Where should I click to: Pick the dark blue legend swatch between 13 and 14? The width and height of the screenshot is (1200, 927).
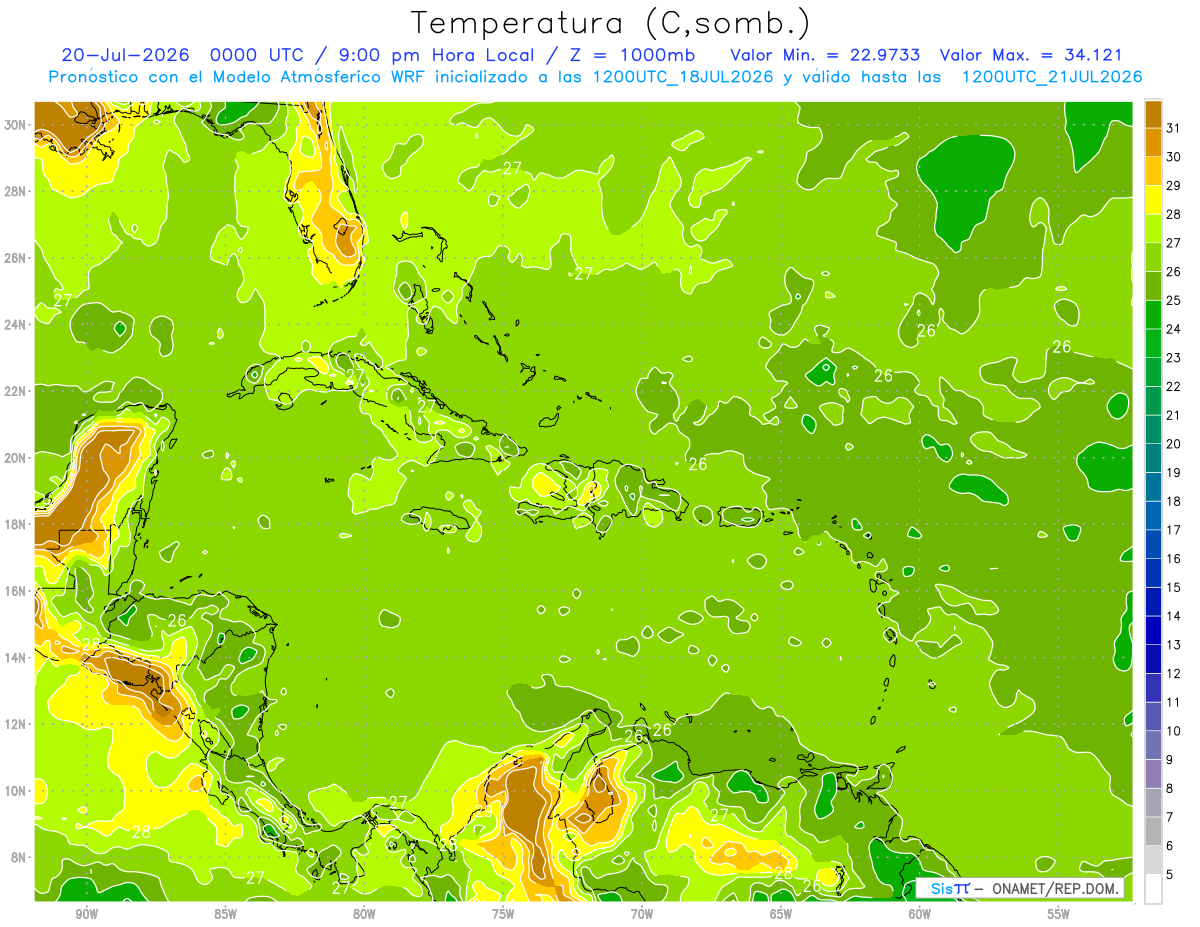click(1153, 631)
